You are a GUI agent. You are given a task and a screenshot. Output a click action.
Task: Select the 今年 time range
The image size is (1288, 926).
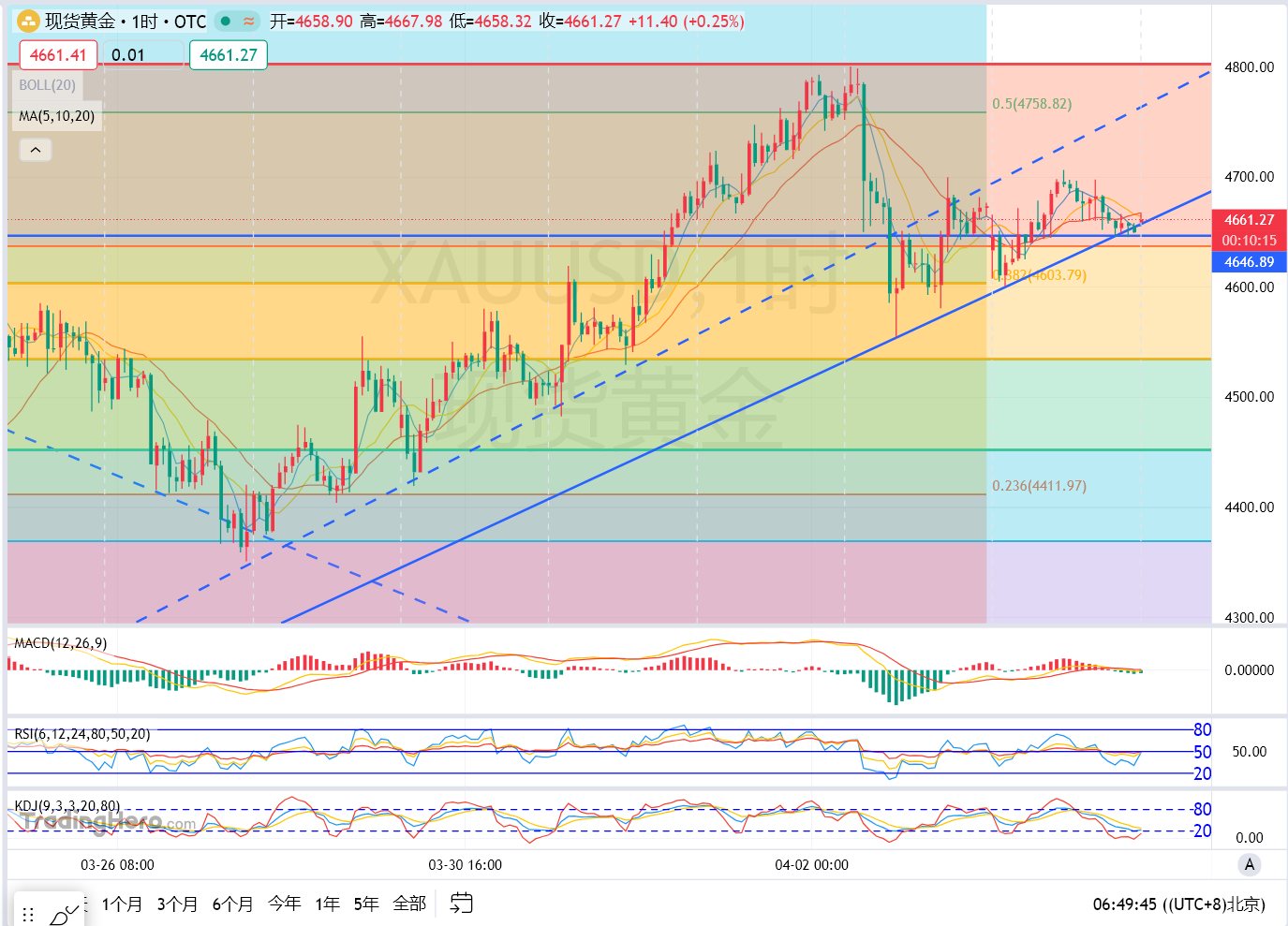click(x=285, y=904)
